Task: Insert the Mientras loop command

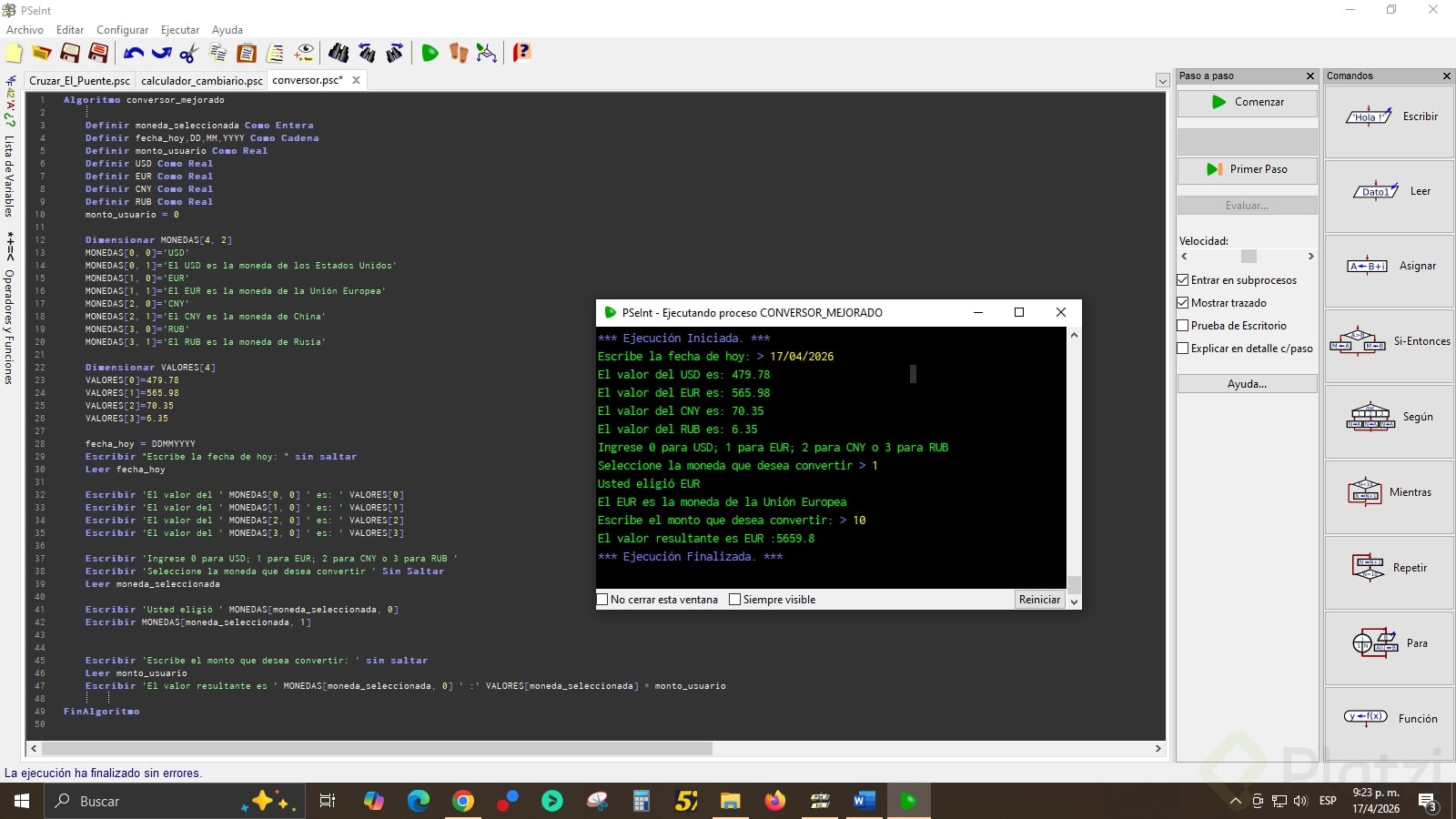Action: (1389, 492)
